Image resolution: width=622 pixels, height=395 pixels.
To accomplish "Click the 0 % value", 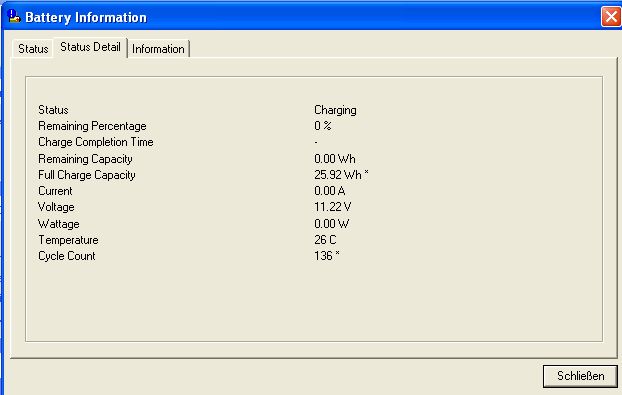I will point(323,126).
